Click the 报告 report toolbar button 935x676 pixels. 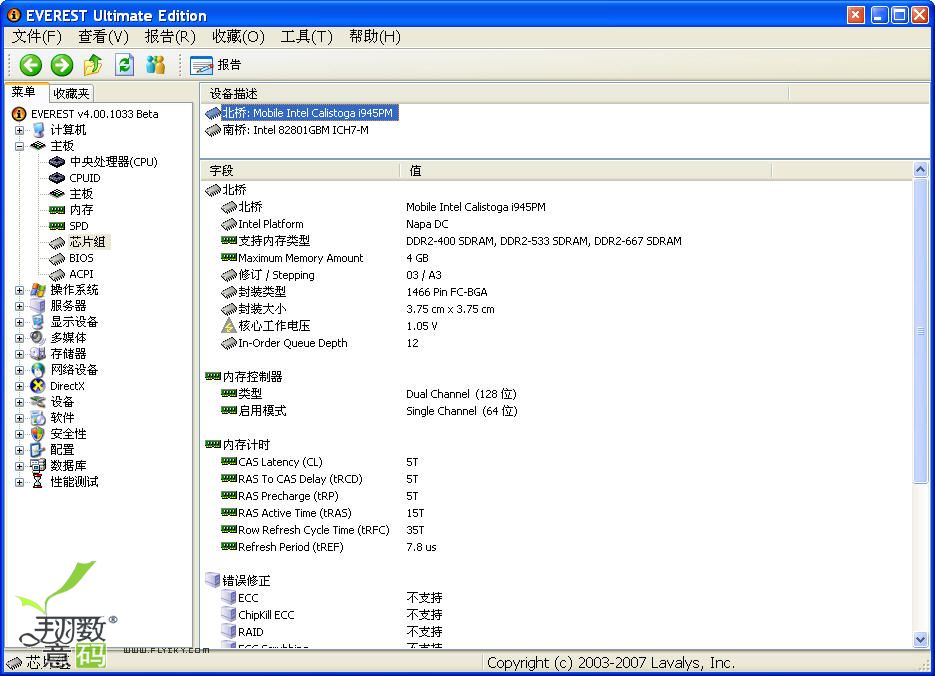point(216,65)
